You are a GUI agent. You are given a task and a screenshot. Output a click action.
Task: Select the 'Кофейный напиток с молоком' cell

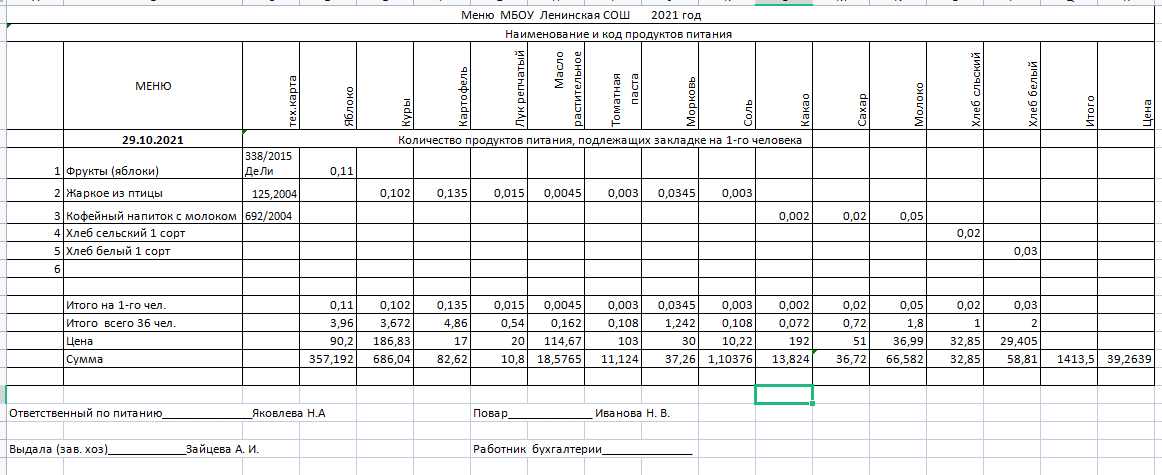point(152,216)
